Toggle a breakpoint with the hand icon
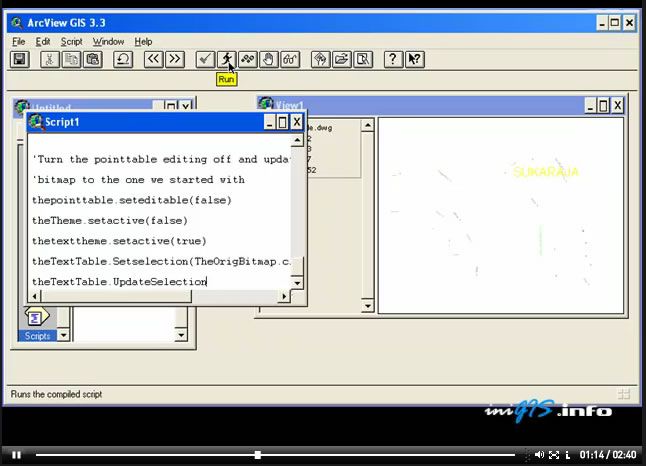Viewport: 646px width, 466px height. 269,60
